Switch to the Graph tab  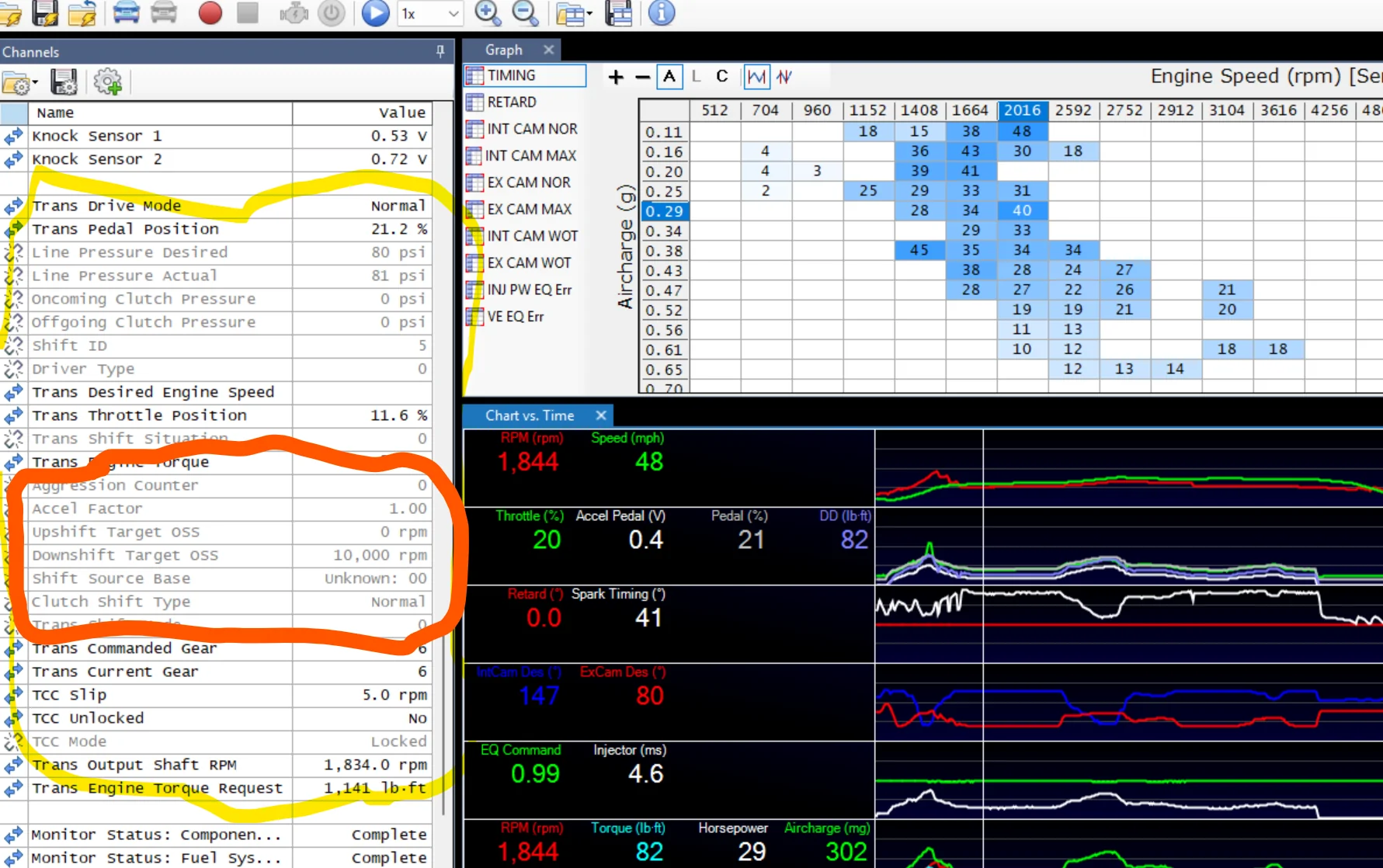tap(503, 50)
